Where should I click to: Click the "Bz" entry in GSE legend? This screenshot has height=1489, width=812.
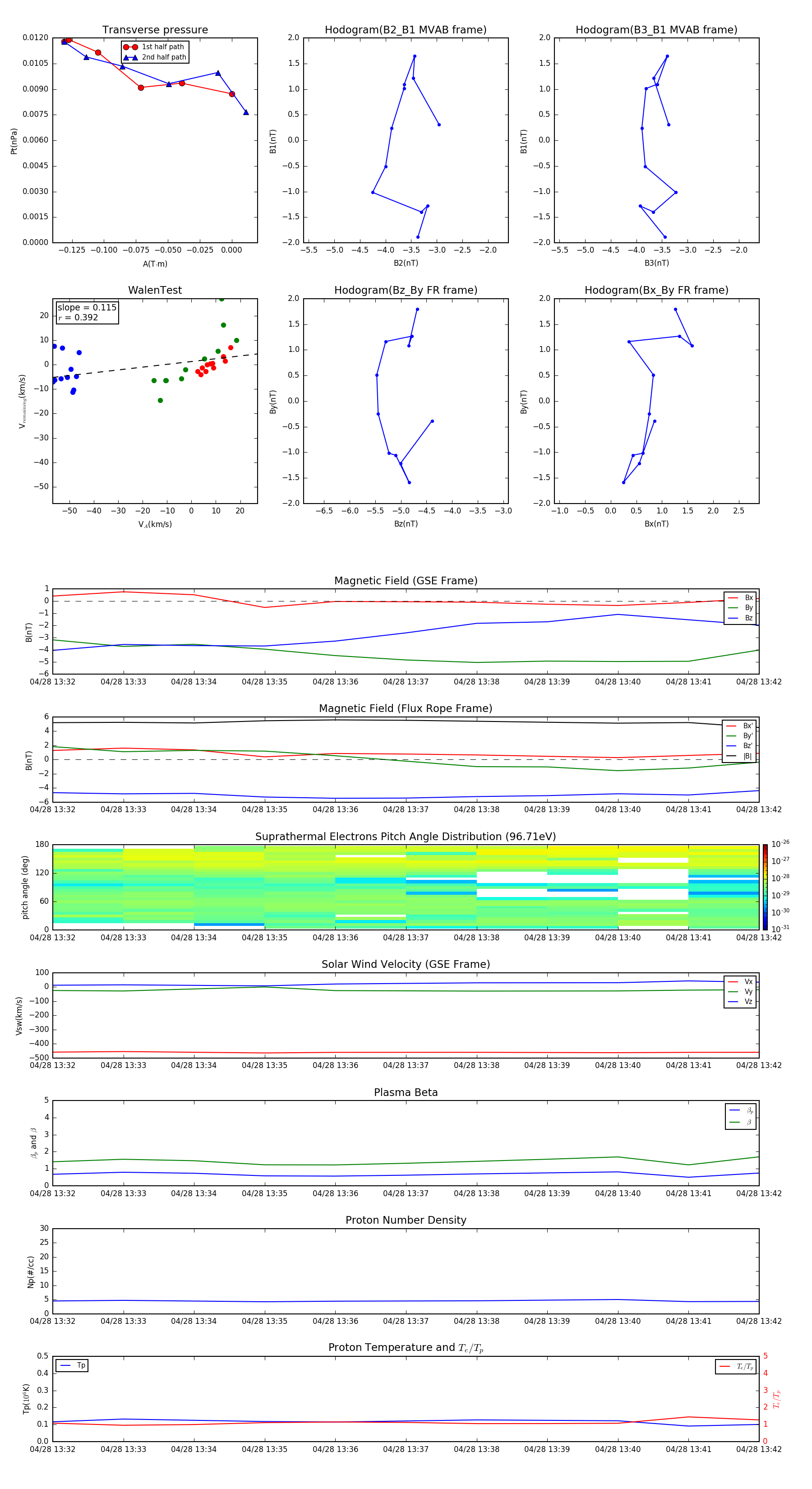click(740, 618)
